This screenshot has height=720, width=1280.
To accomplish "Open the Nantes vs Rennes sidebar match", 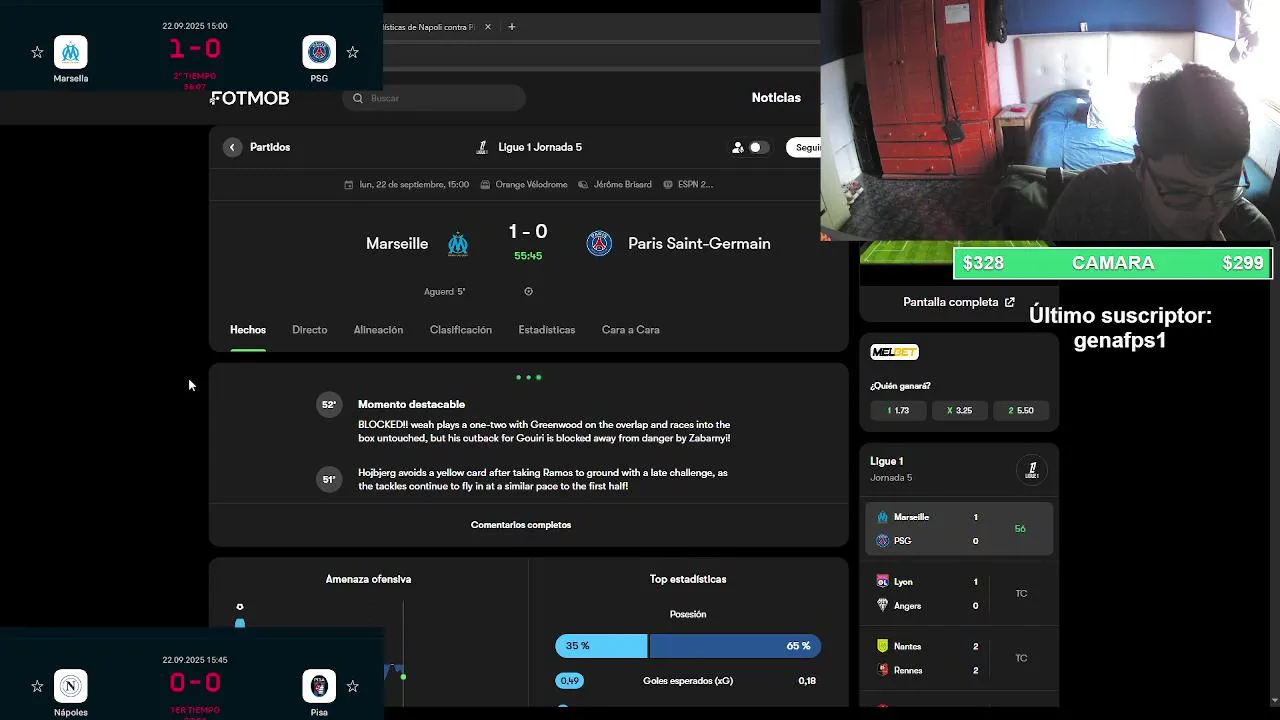I will (x=959, y=658).
